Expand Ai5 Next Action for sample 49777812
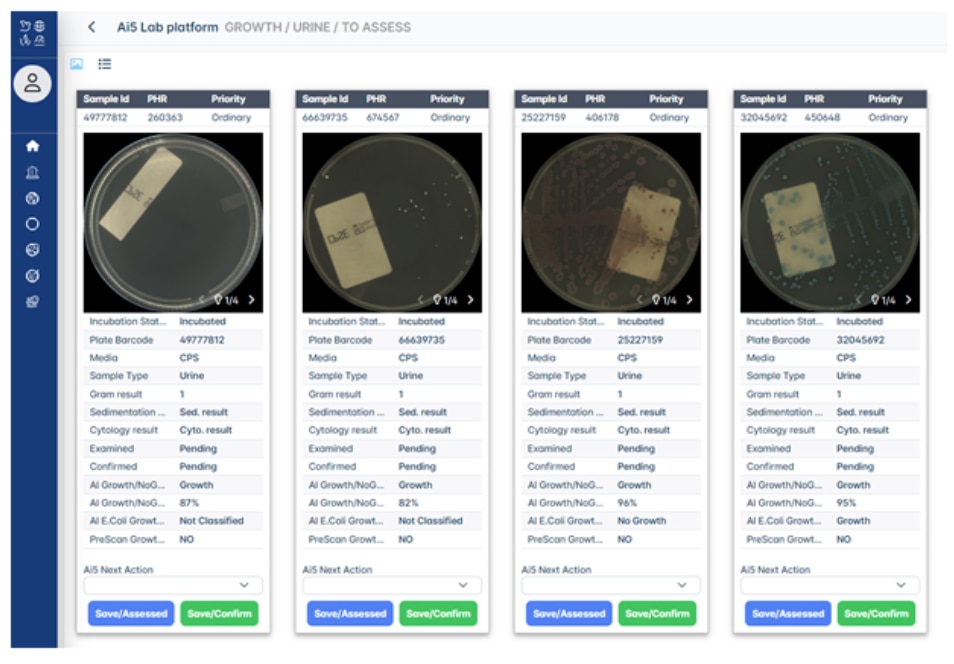This screenshot has width=954, height=664. click(x=173, y=585)
